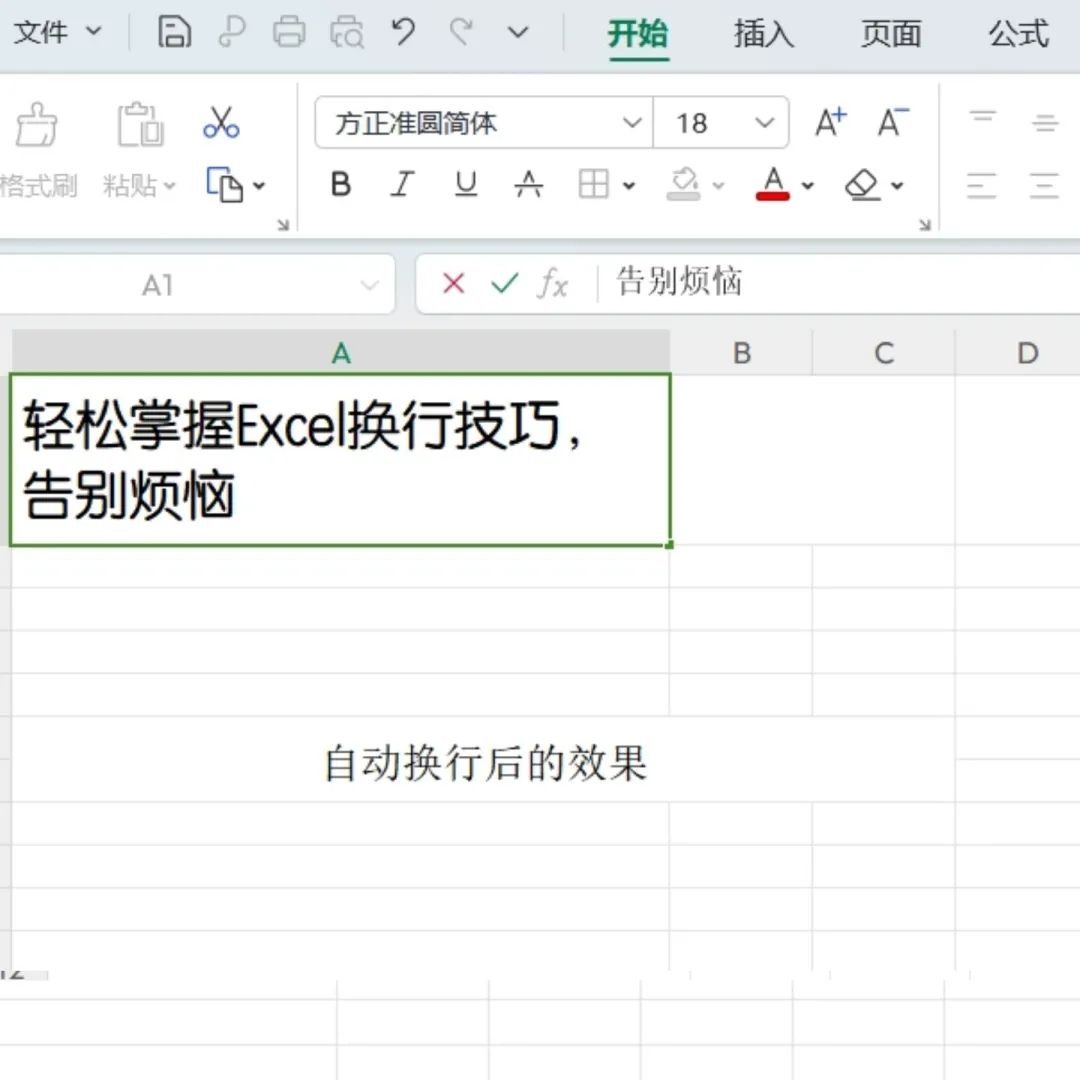This screenshot has width=1080, height=1080.
Task: Click cell A1 with wrapped text
Action: click(340, 459)
